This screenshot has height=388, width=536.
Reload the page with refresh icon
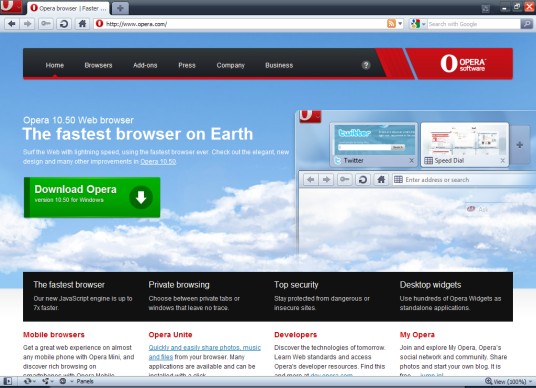[x=64, y=24]
